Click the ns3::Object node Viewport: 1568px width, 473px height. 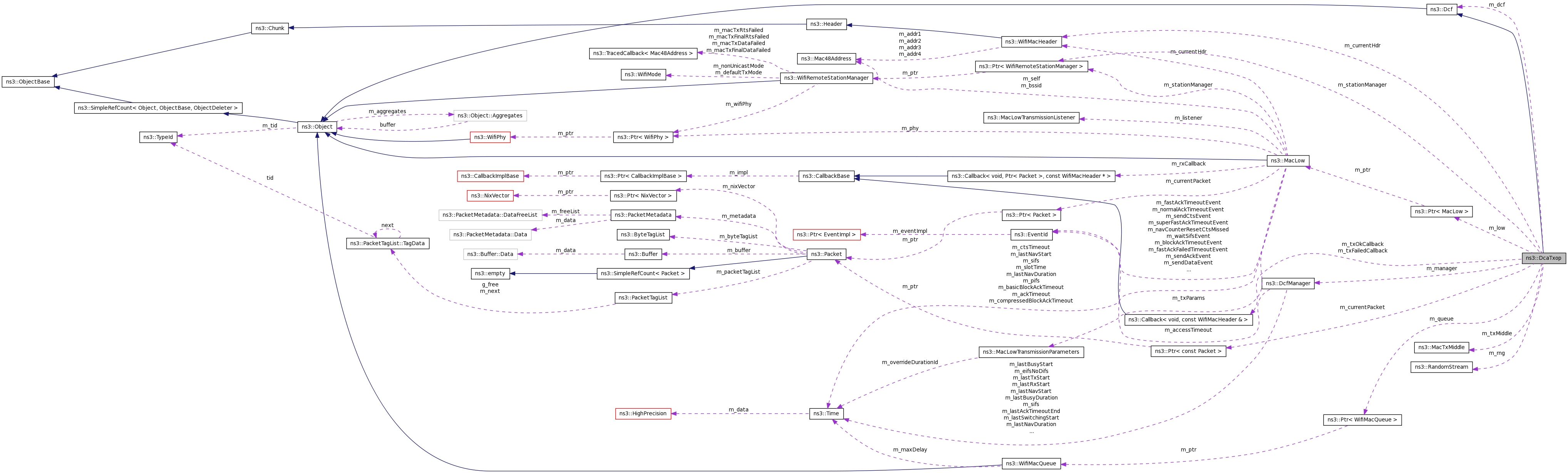click(317, 127)
